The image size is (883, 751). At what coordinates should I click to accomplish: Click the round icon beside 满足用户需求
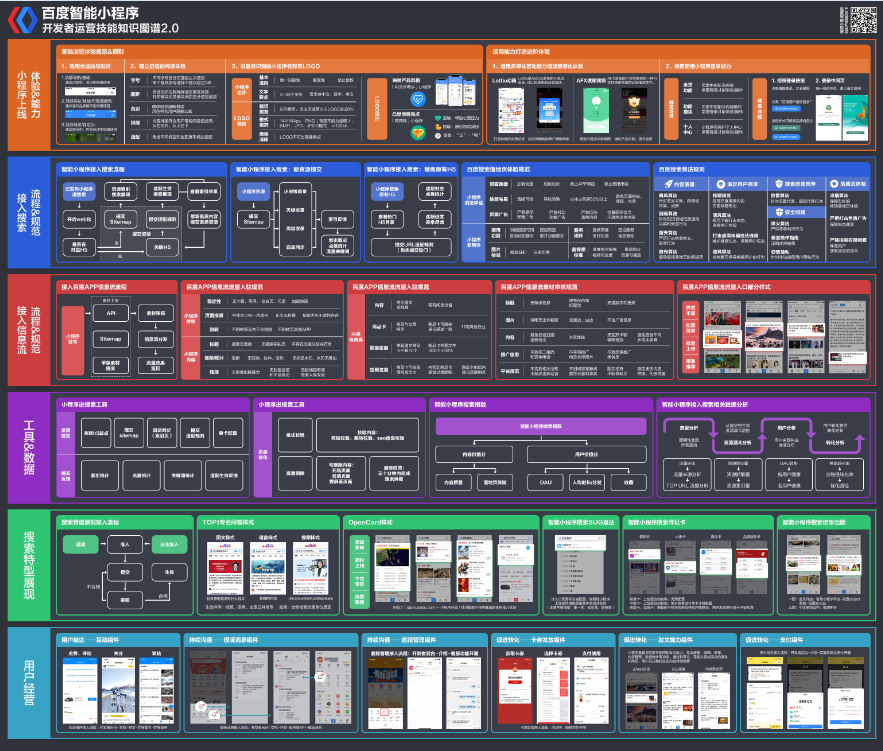point(720,184)
